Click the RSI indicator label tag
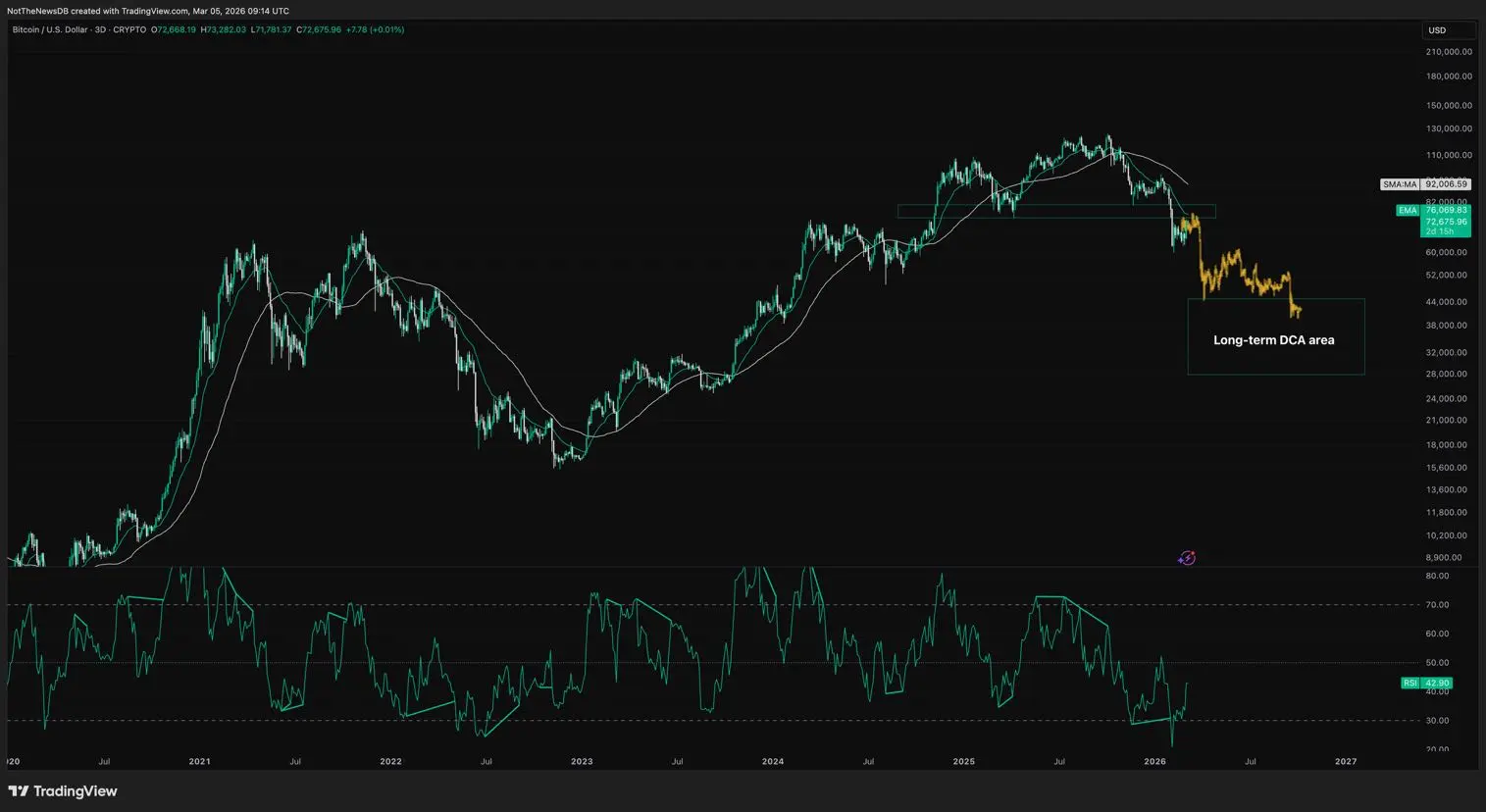Screen dimensions: 1486x812 (1410, 684)
